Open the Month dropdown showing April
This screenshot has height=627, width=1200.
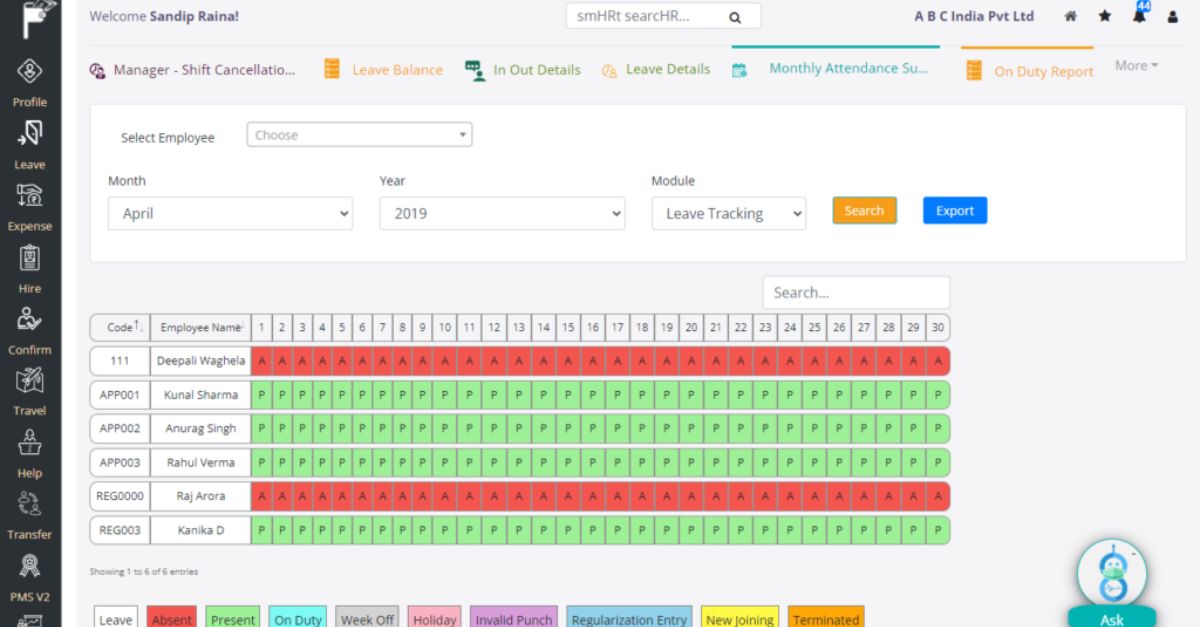(230, 213)
